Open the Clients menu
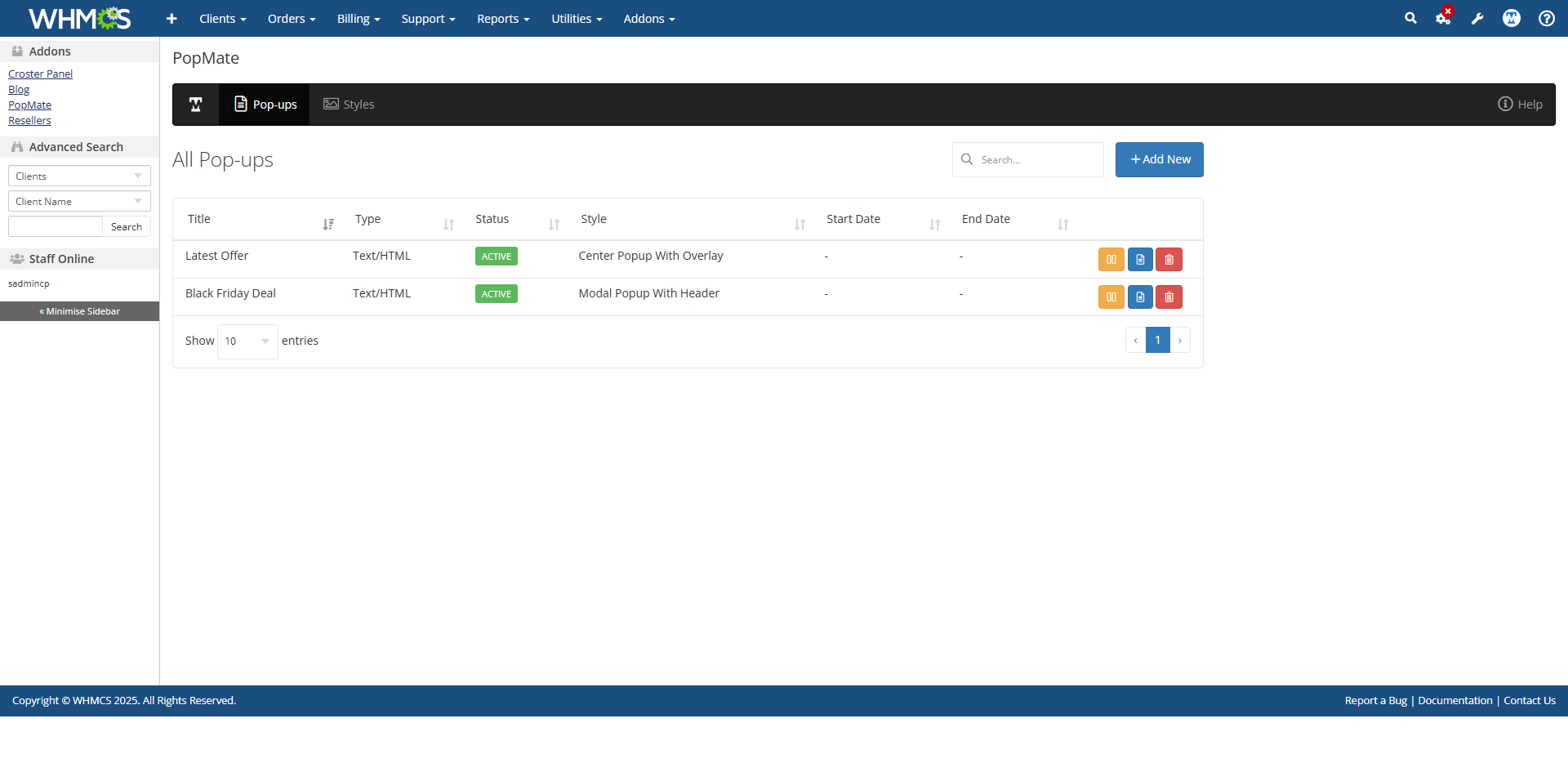The image size is (1568, 772). (x=222, y=19)
